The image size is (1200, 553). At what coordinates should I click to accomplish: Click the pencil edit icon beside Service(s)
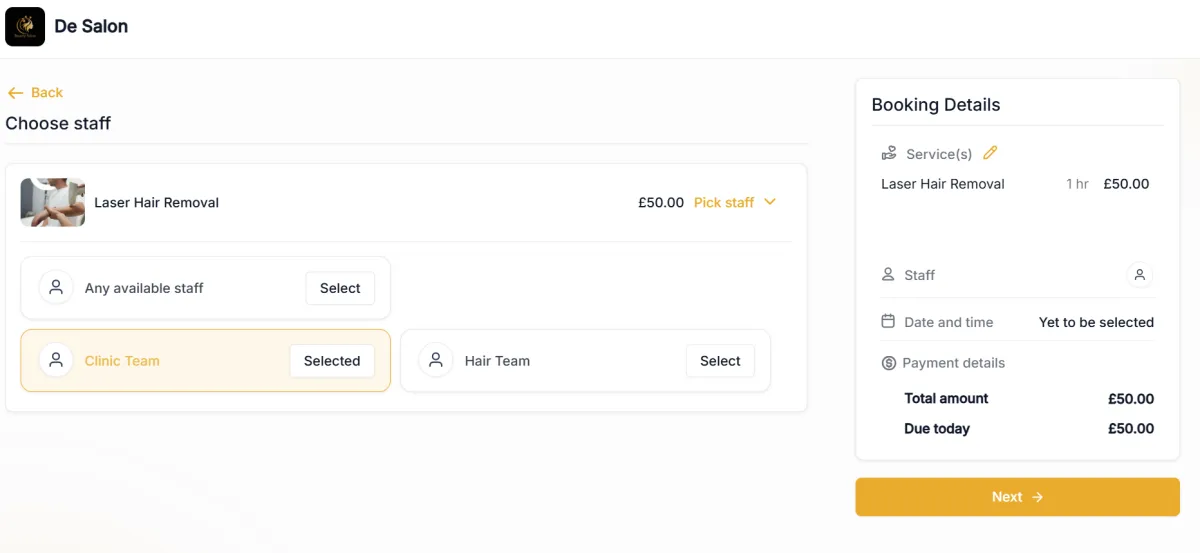tap(991, 153)
